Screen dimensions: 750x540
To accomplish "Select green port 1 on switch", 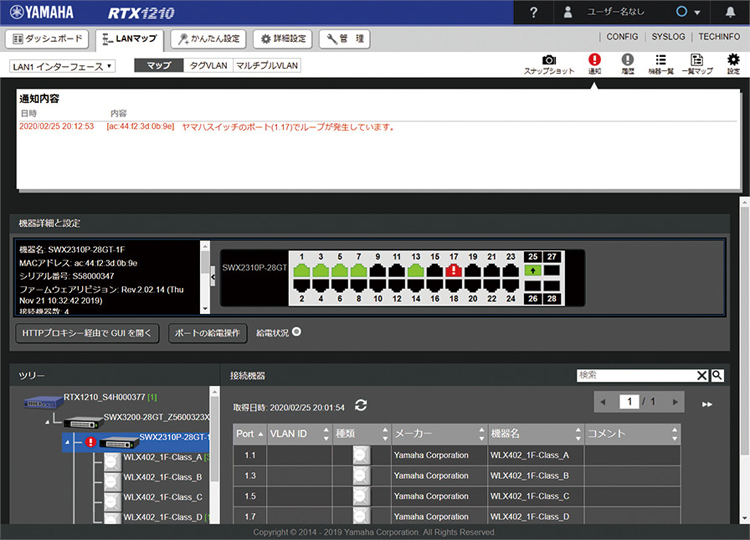I will click(301, 271).
